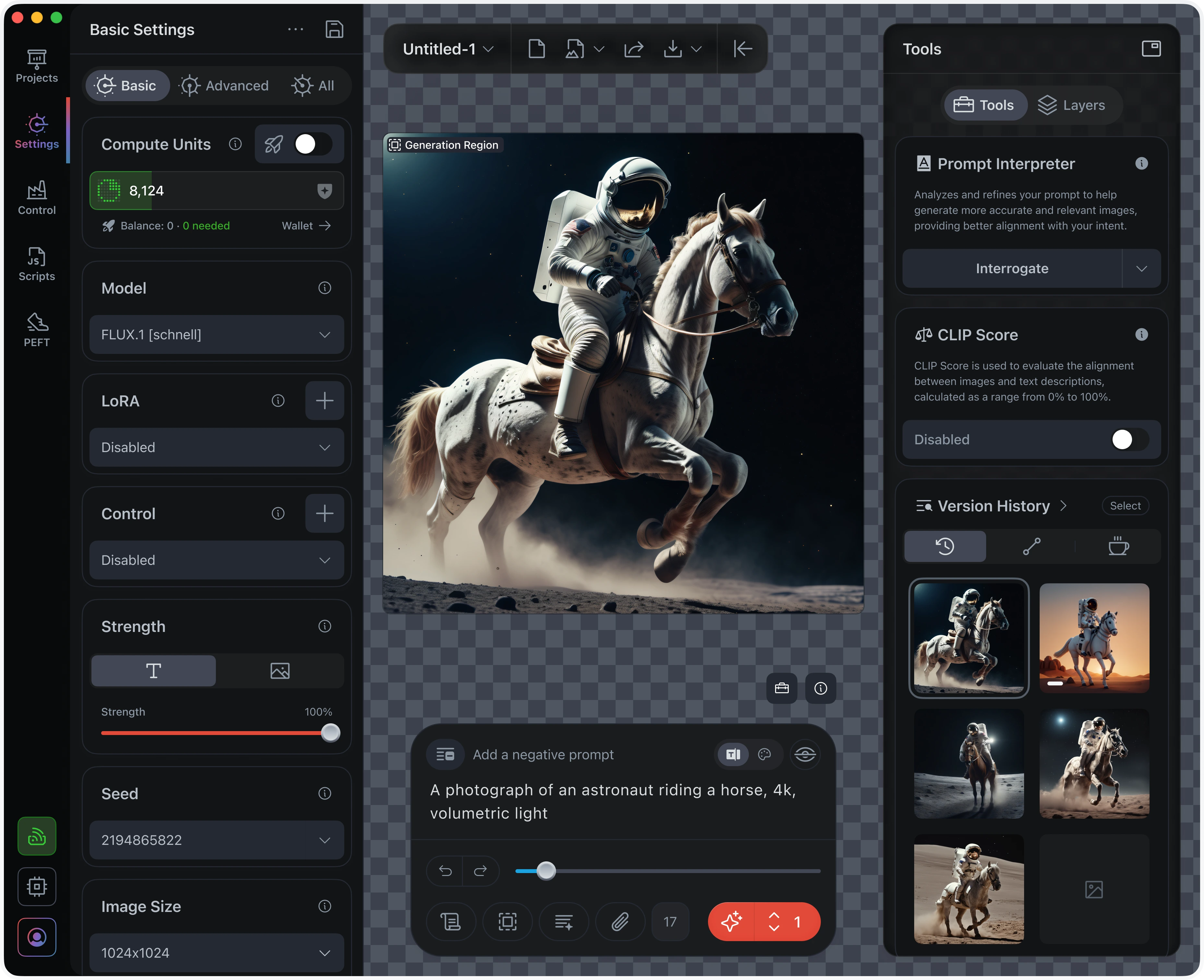Click the save settings floppy icon
Image resolution: width=1204 pixels, height=980 pixels.
(334, 29)
